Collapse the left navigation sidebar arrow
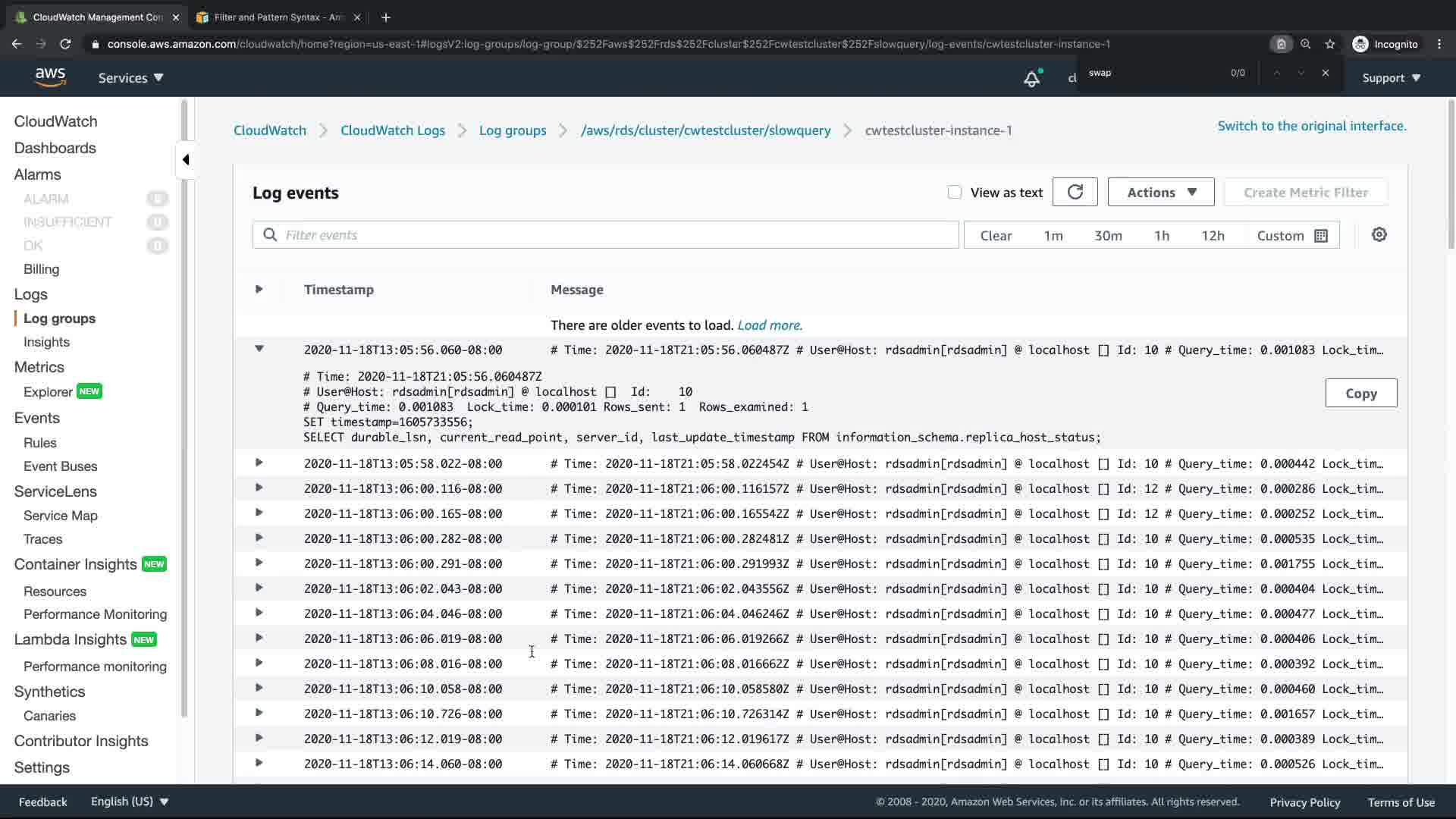This screenshot has height=819, width=1456. [186, 160]
